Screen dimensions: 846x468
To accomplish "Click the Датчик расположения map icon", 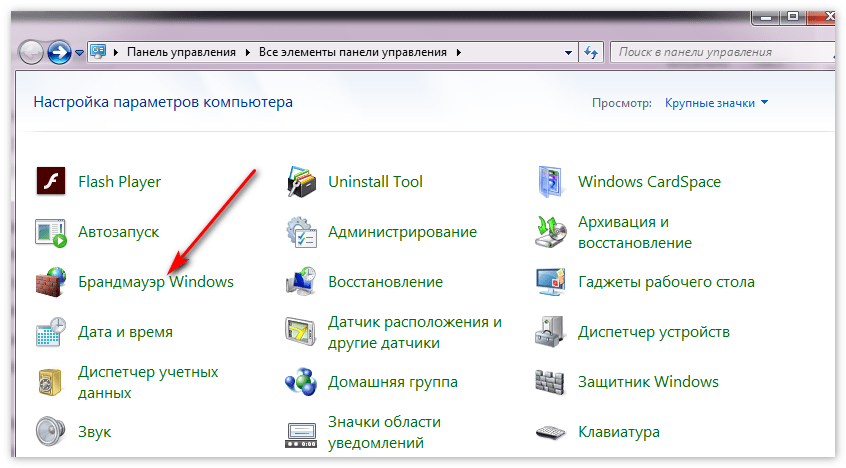I will click(301, 331).
